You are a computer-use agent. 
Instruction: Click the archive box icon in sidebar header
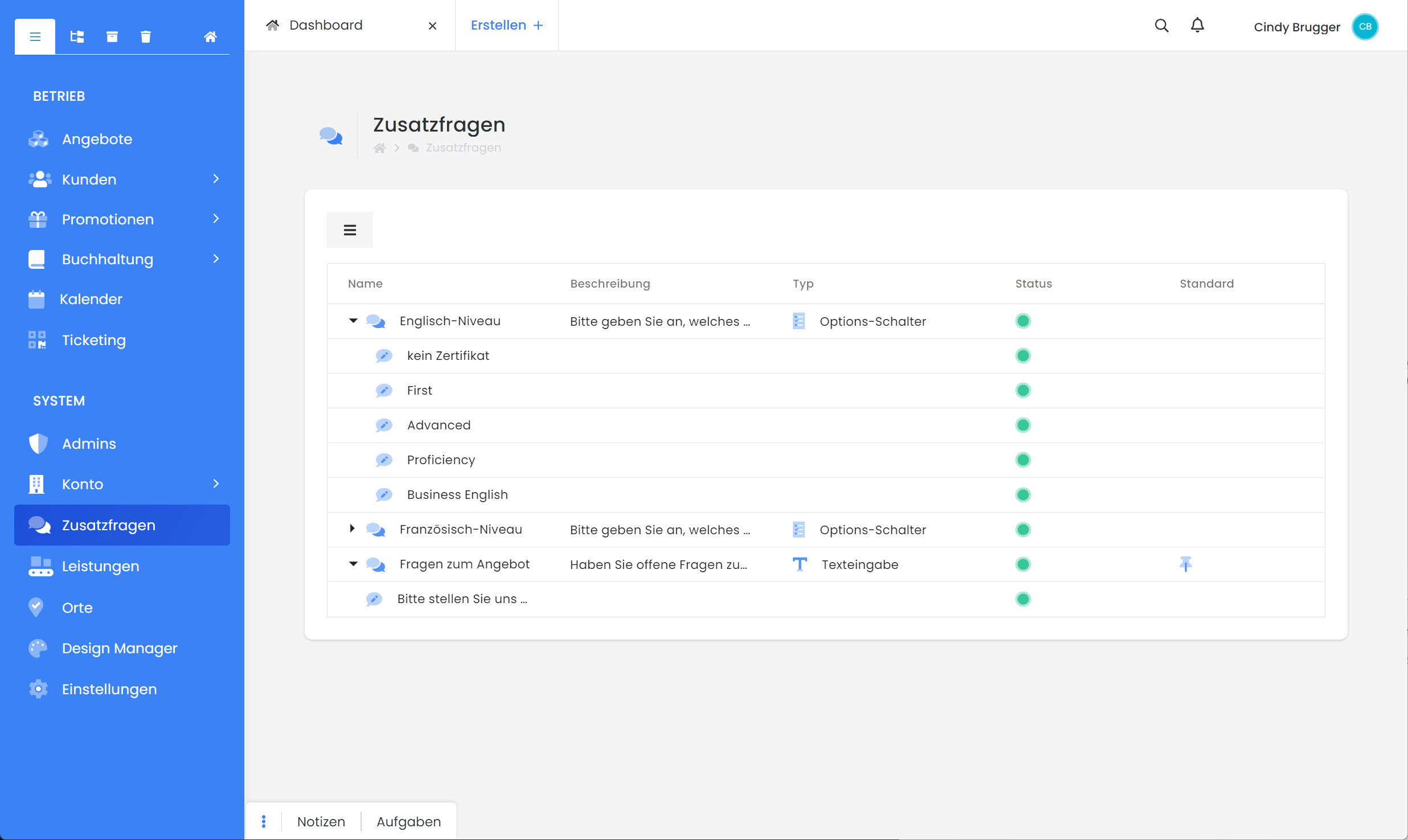(x=112, y=37)
